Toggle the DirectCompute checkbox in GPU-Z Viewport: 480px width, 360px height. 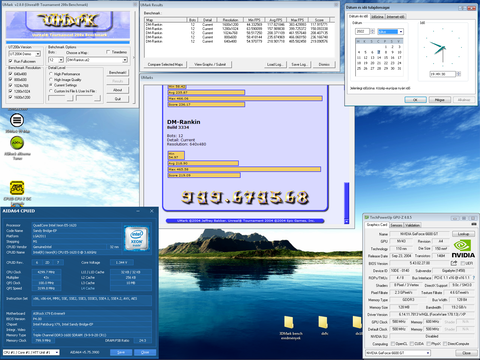pyautogui.click(x=445, y=344)
